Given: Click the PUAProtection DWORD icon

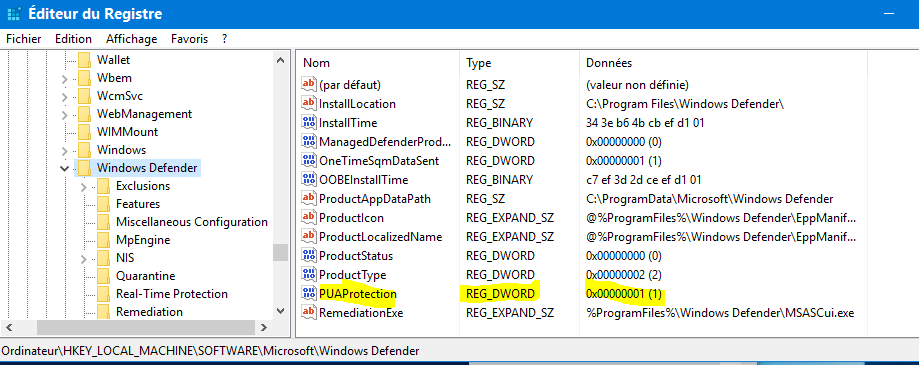Looking at the screenshot, I should click(x=308, y=294).
